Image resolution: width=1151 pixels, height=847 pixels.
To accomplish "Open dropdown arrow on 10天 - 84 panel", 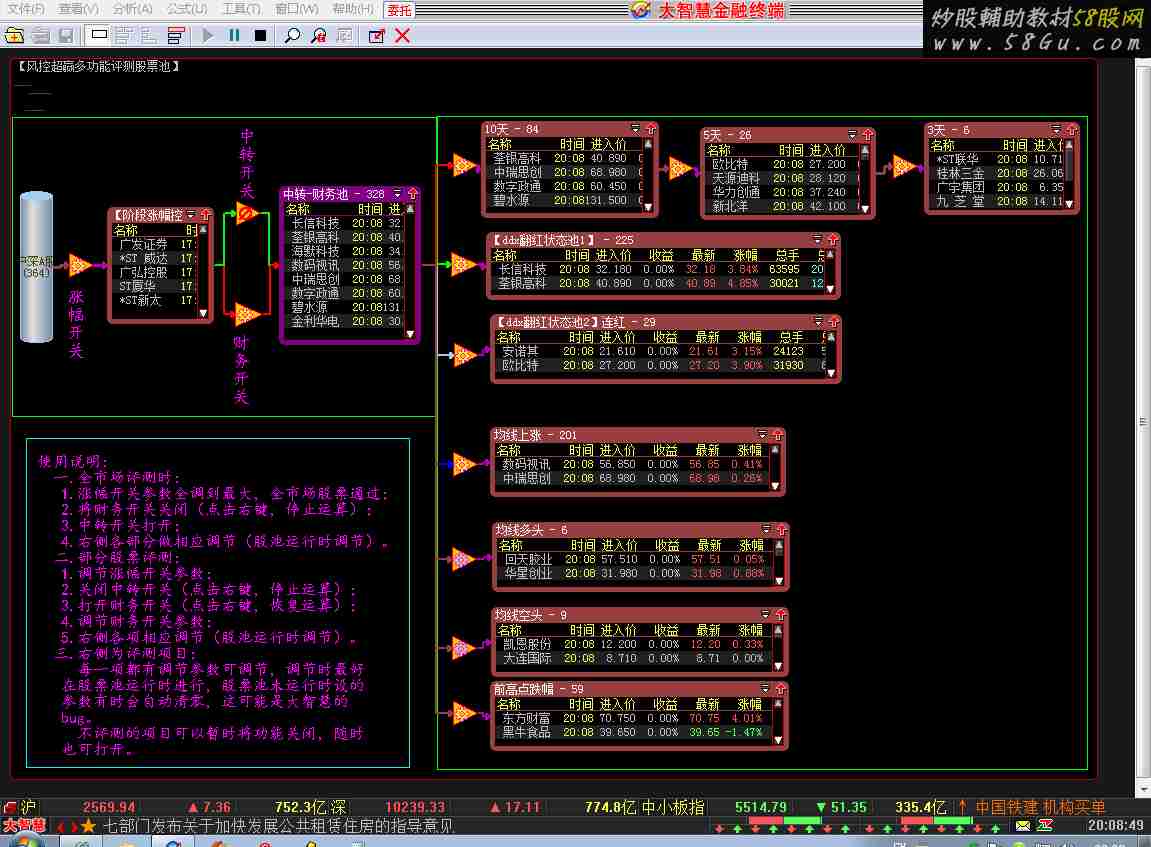I will point(636,129).
